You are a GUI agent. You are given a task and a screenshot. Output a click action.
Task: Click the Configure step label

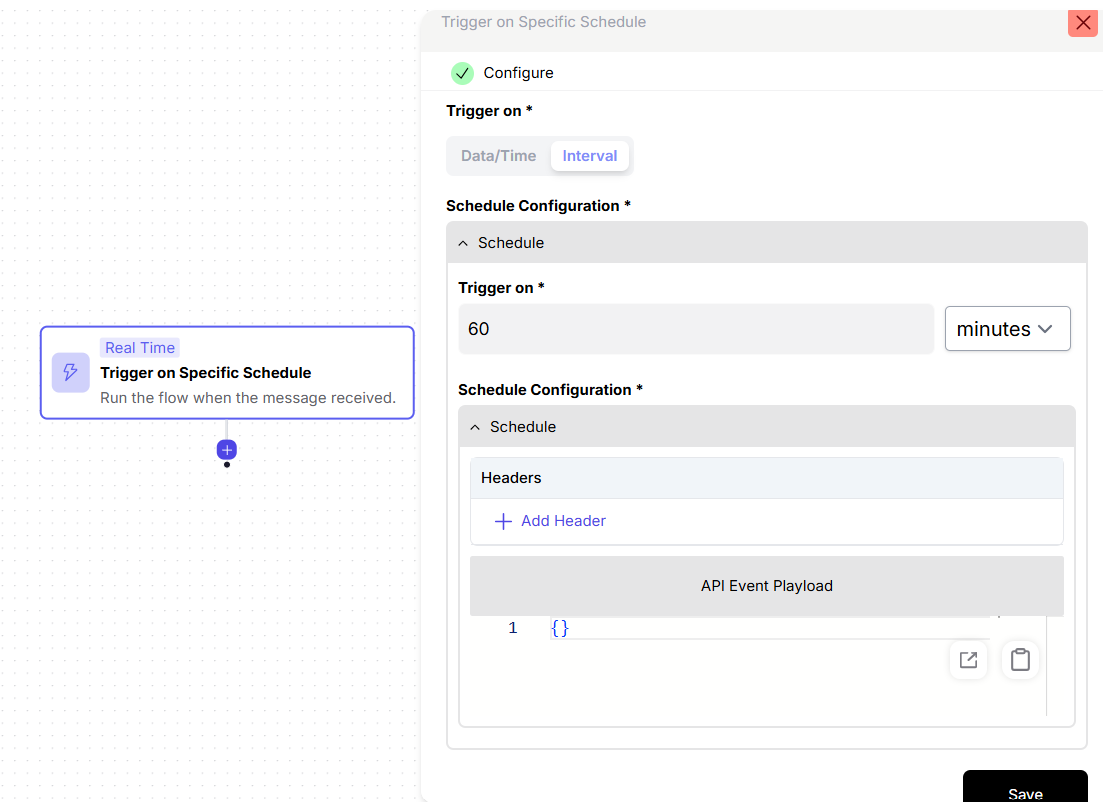point(518,73)
